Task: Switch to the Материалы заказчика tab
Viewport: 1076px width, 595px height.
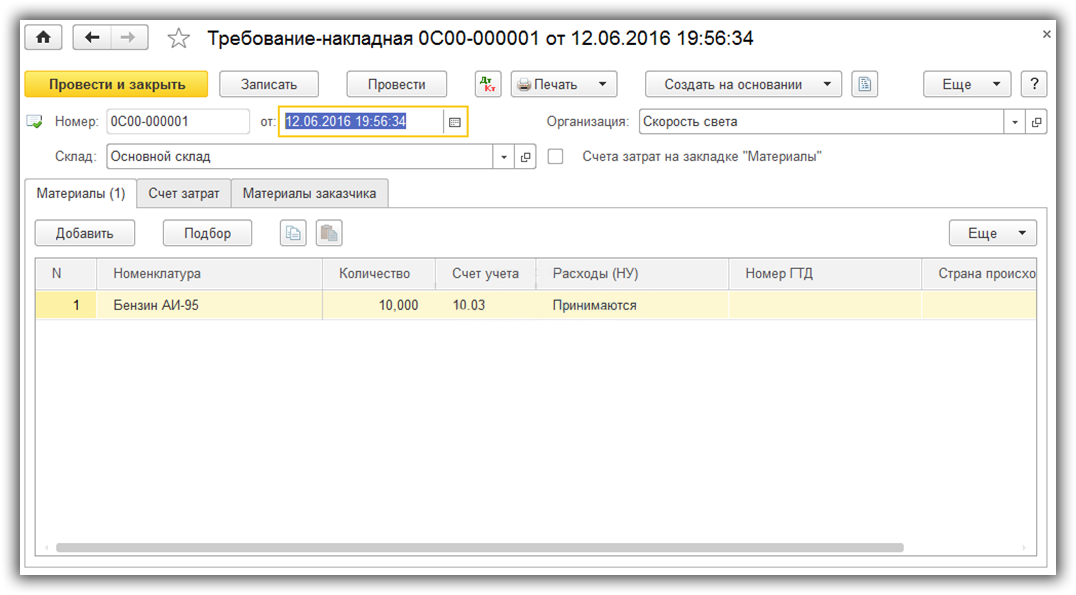Action: pos(309,194)
